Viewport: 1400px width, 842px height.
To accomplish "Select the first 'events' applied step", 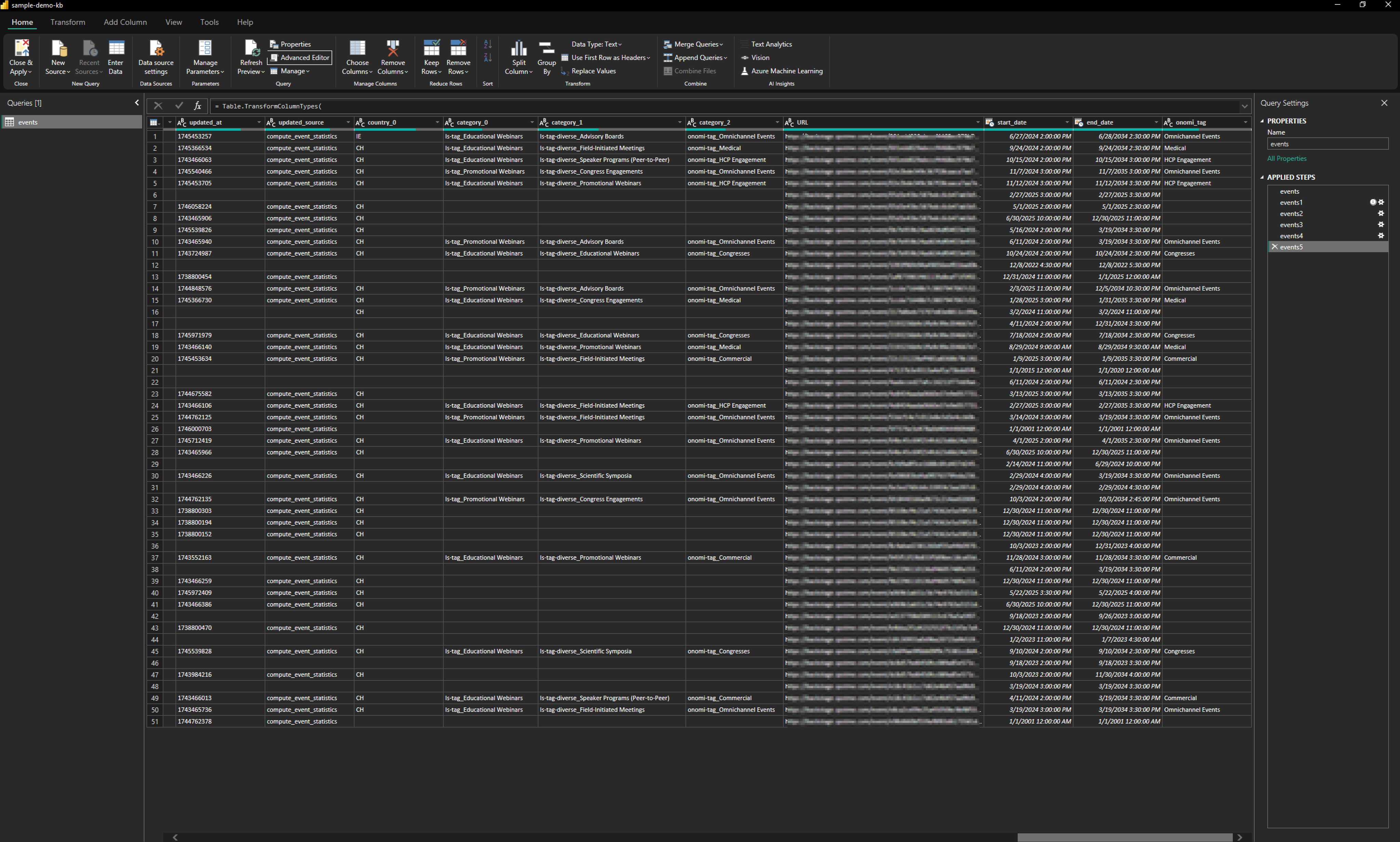I will pyautogui.click(x=1328, y=191).
